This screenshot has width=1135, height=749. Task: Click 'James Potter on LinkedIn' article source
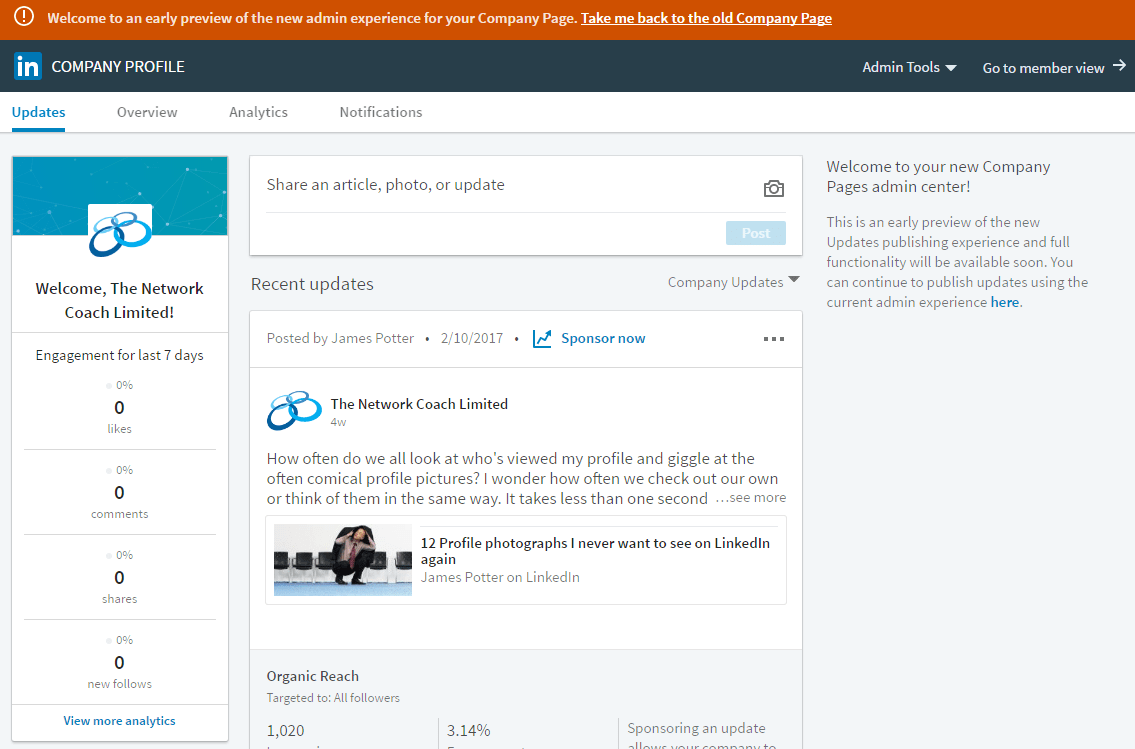point(500,577)
